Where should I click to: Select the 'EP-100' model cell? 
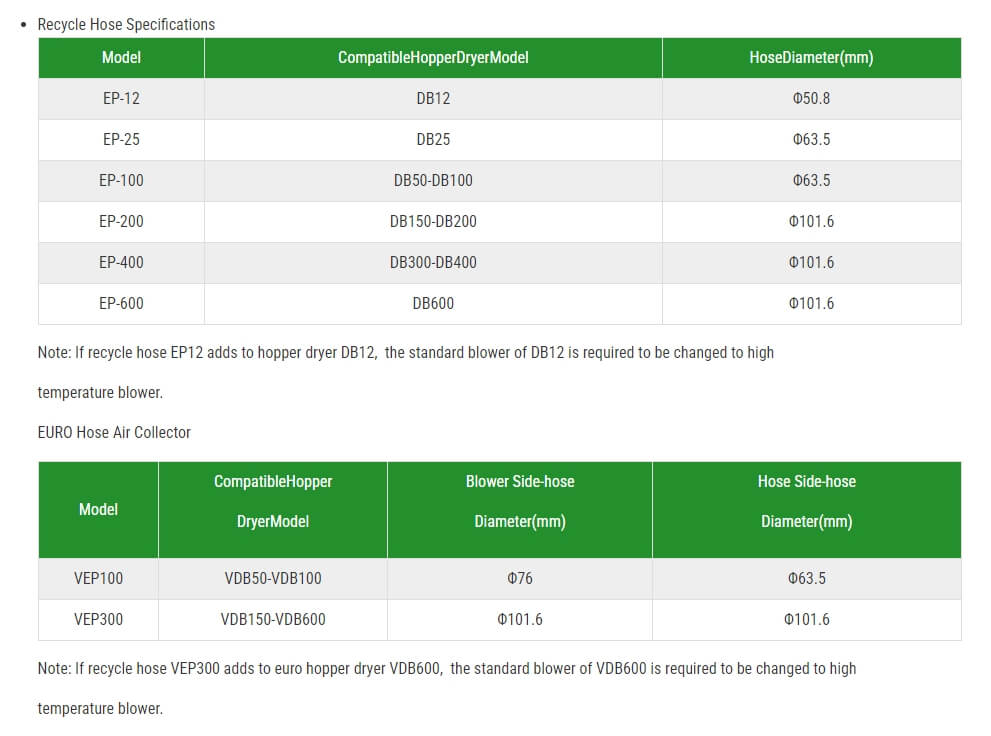click(x=121, y=181)
